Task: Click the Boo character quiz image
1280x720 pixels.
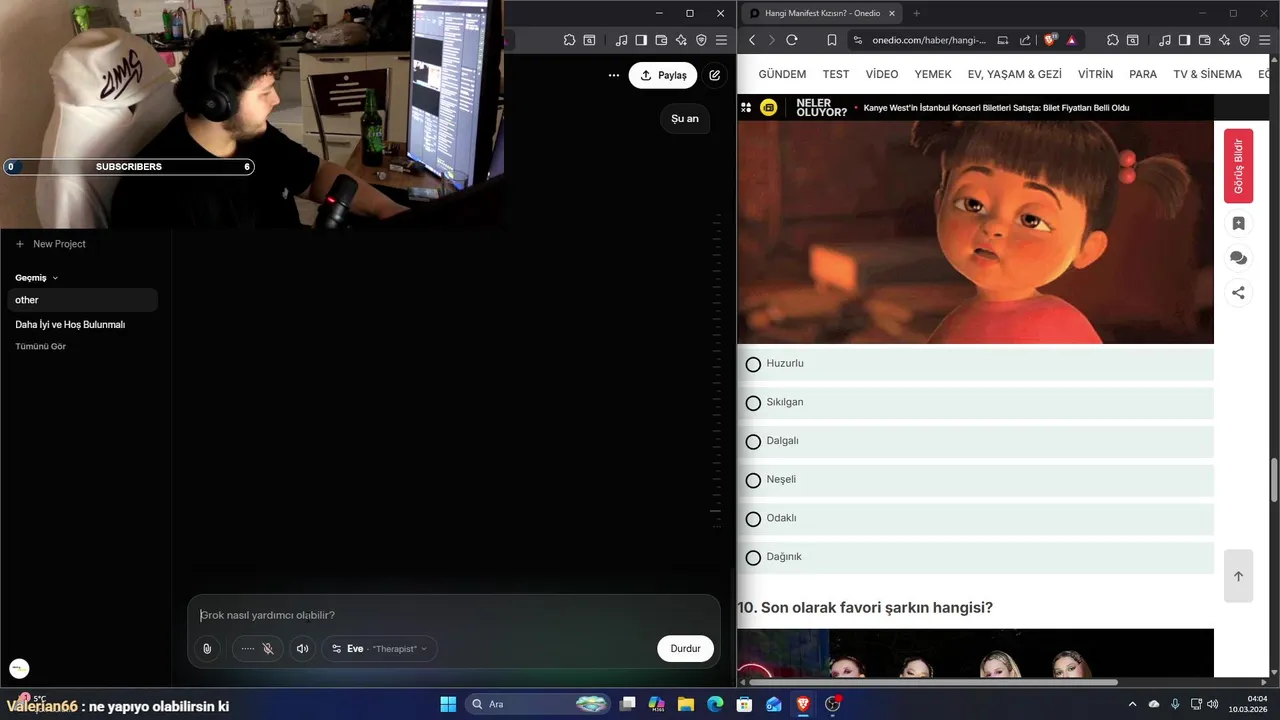Action: click(x=975, y=232)
